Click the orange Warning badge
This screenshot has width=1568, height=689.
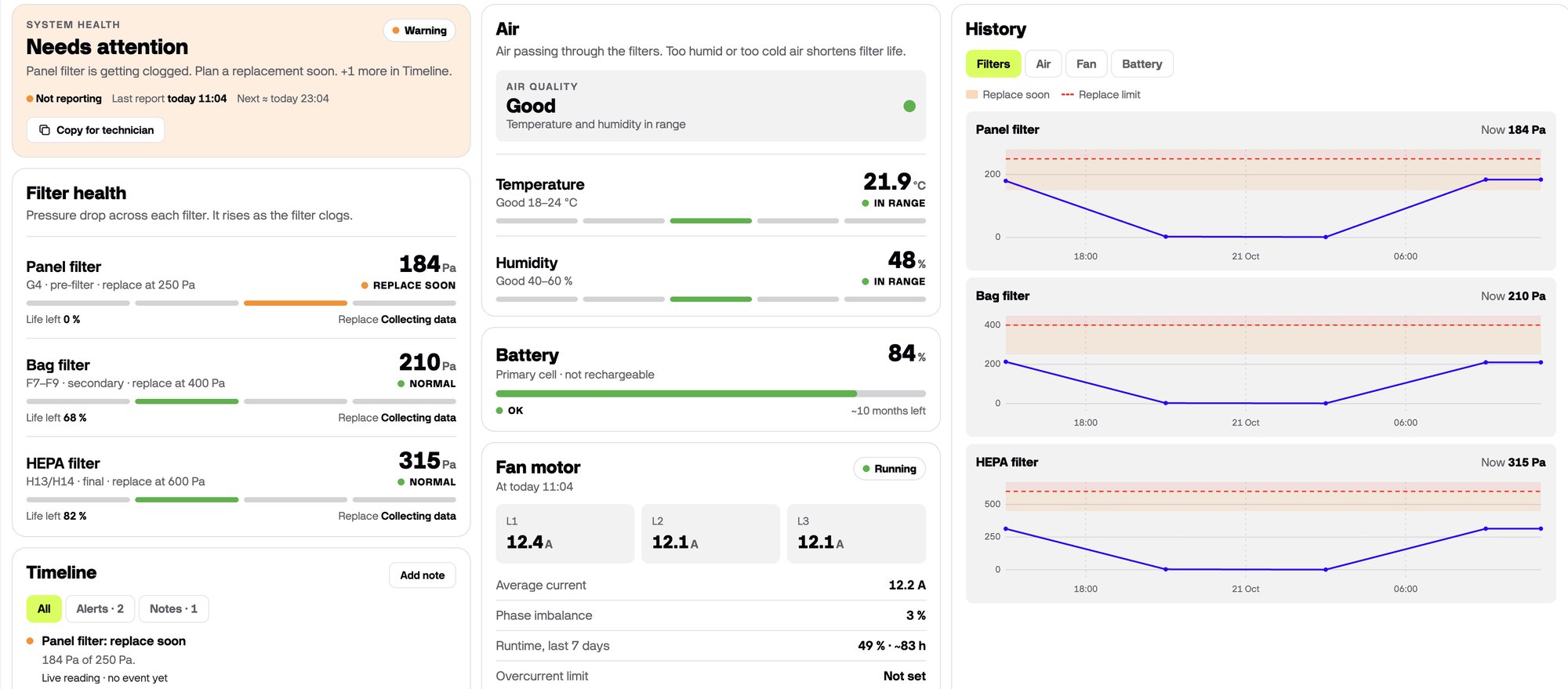(419, 31)
